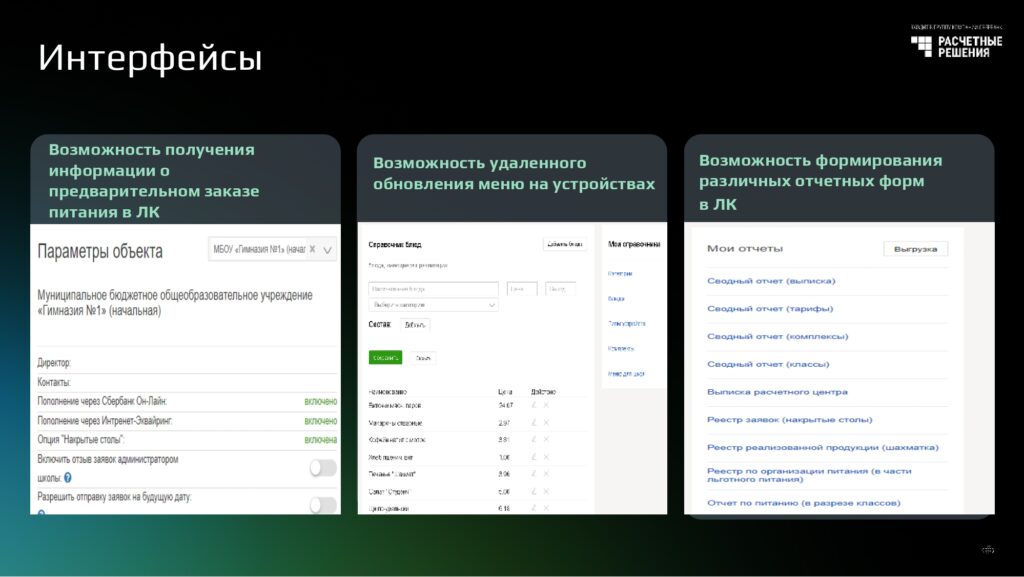The width and height of the screenshot is (1024, 577).
Task: Open 'Реестр по организации питания' report link
Action: (x=809, y=475)
